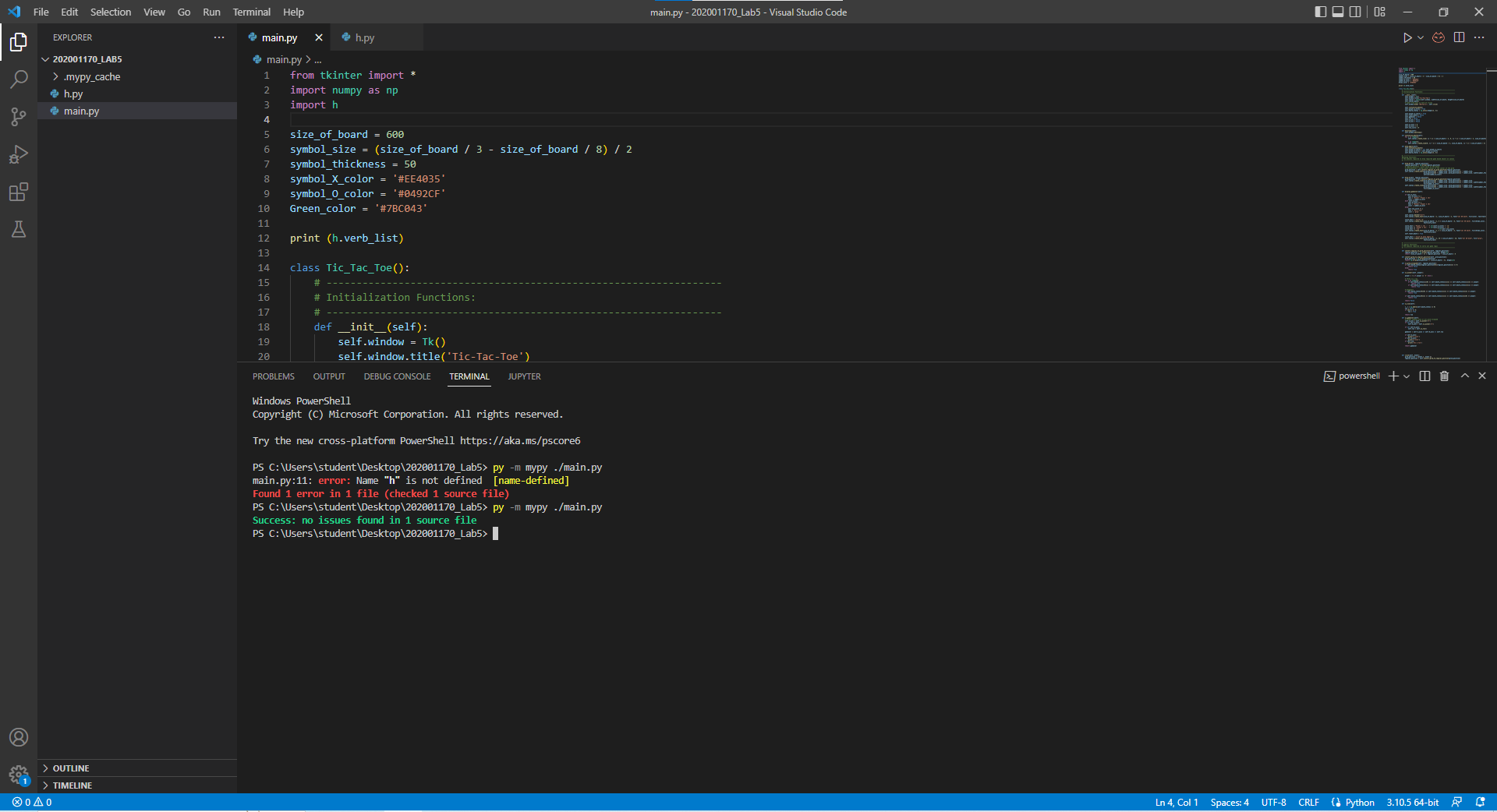The height and width of the screenshot is (812, 1497).
Task: Open Customize Layout icon
Action: click(1380, 12)
